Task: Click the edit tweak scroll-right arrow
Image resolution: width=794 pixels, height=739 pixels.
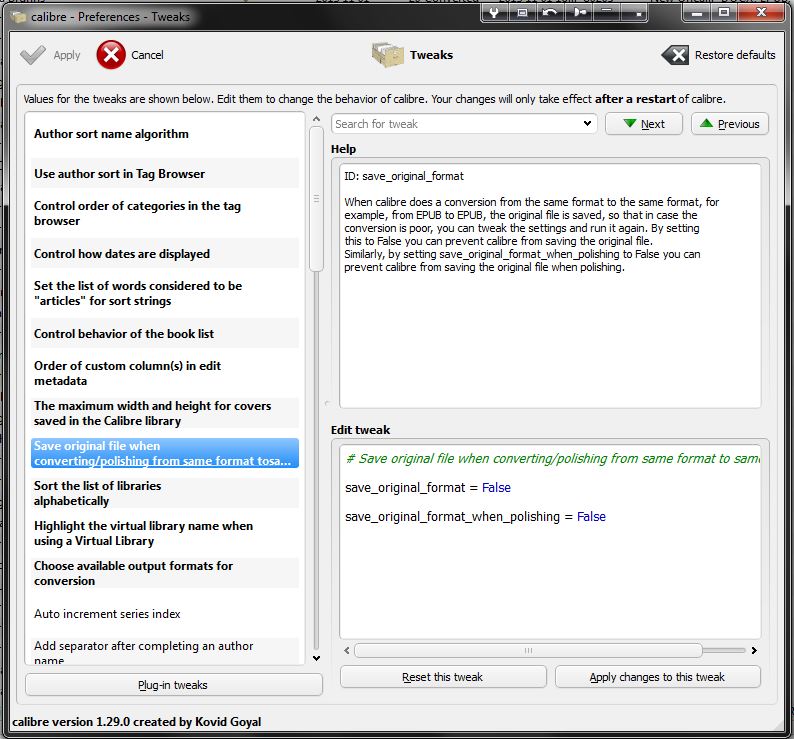Action: coord(754,650)
